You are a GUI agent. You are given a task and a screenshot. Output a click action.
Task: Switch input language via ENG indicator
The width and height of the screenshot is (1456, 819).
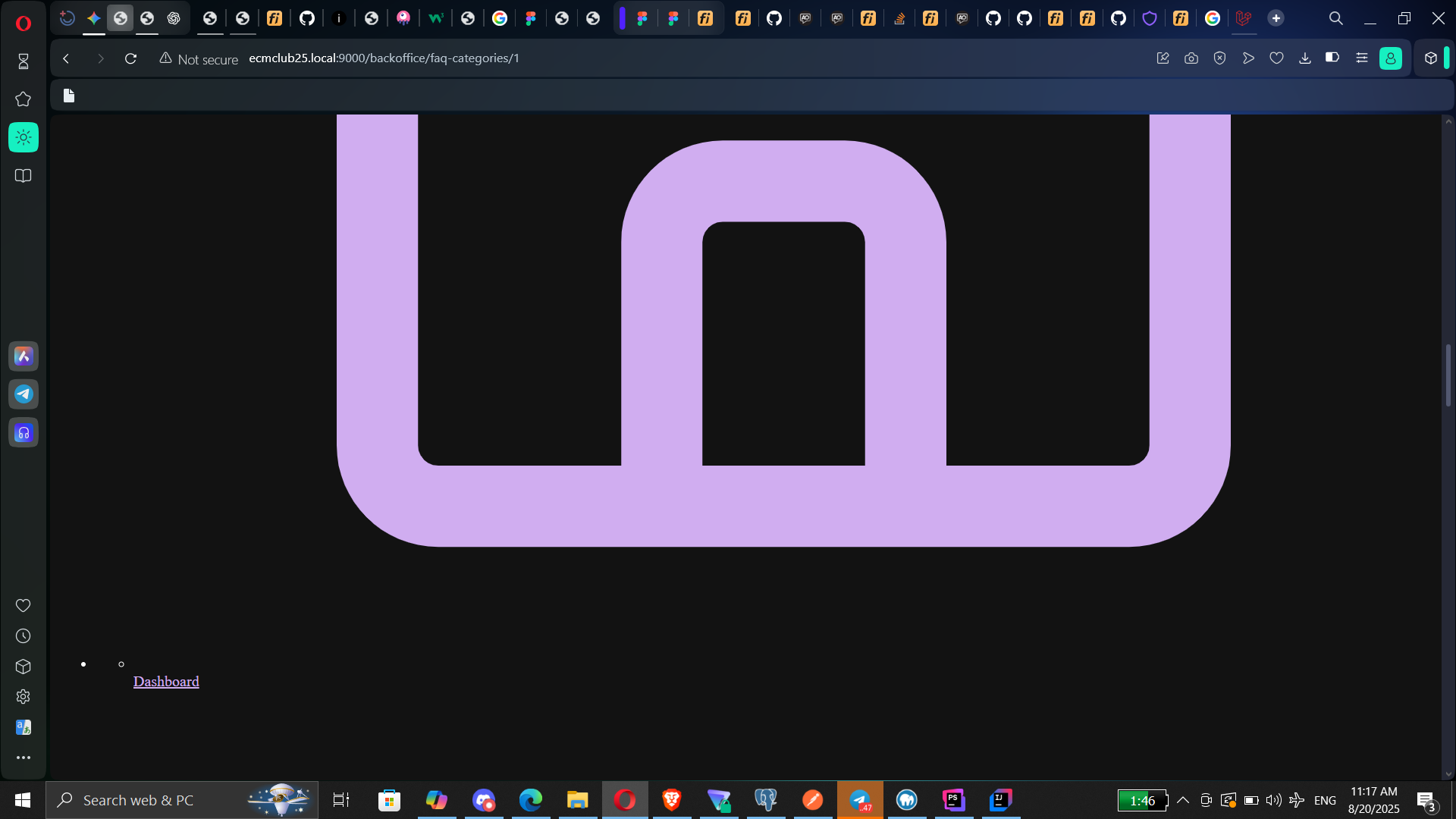(x=1325, y=800)
